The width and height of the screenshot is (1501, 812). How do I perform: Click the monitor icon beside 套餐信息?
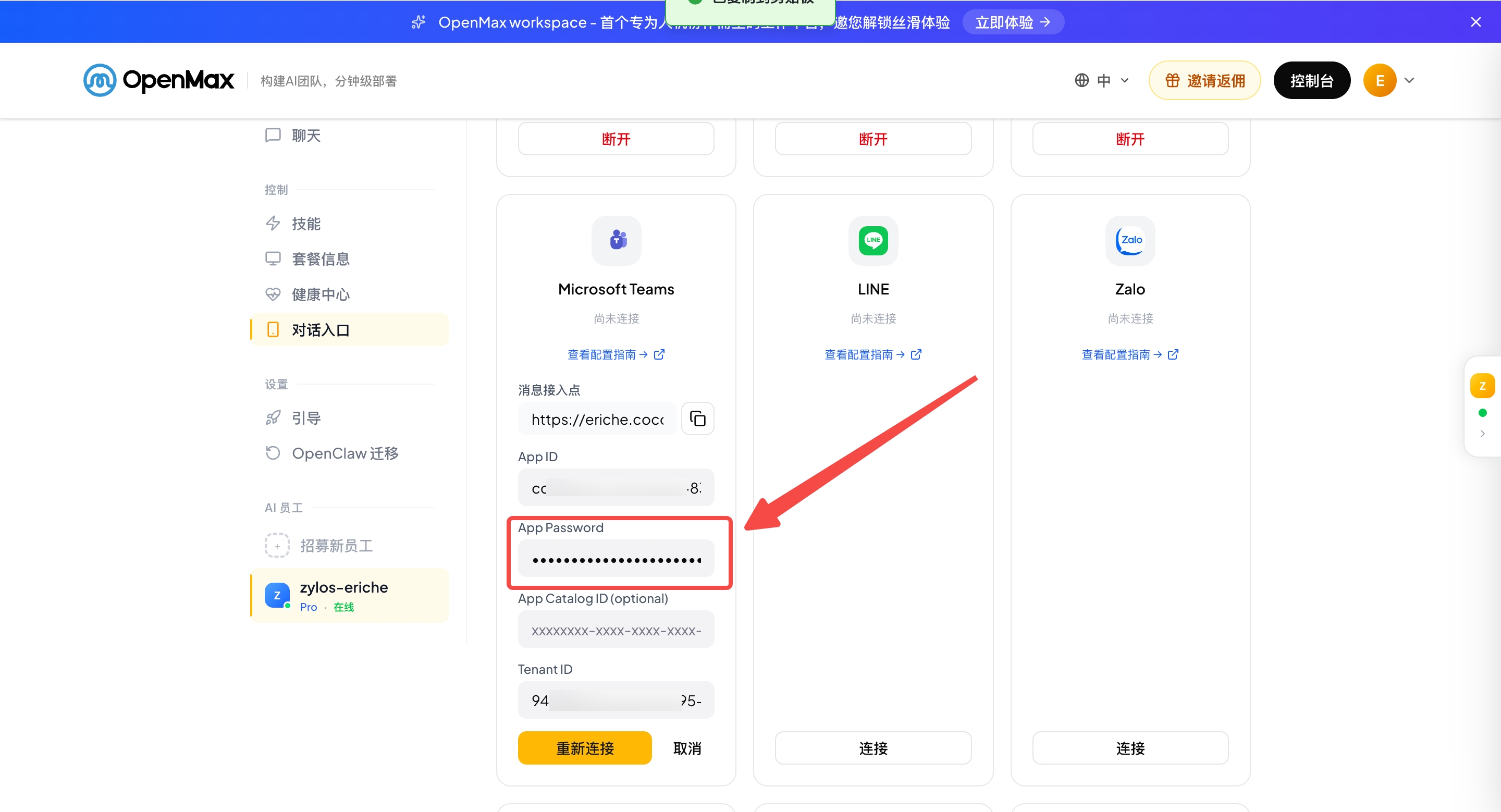pos(273,259)
